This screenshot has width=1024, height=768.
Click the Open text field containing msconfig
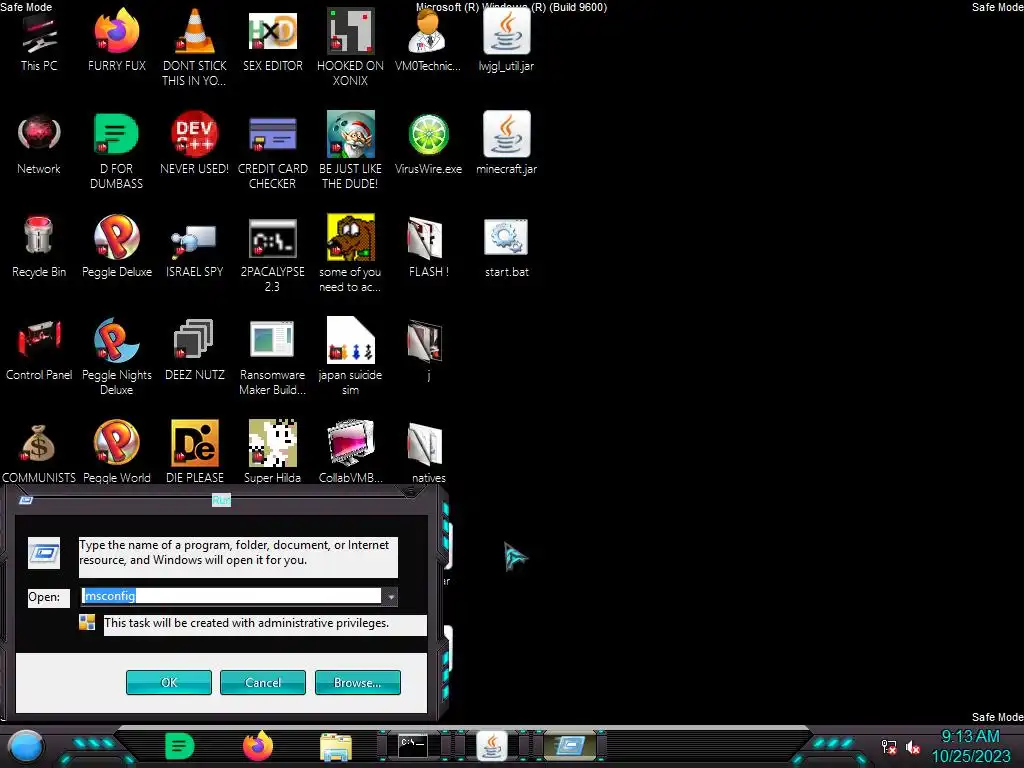(231, 596)
